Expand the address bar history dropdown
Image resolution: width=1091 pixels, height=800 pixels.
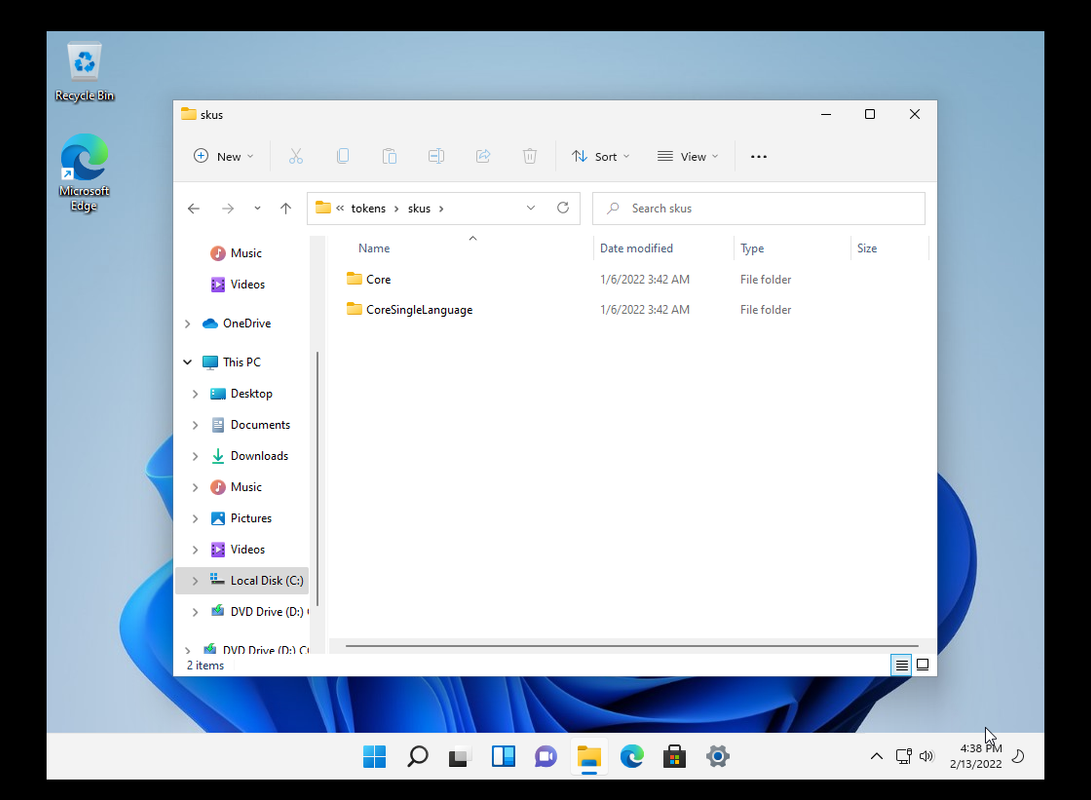tap(531, 208)
